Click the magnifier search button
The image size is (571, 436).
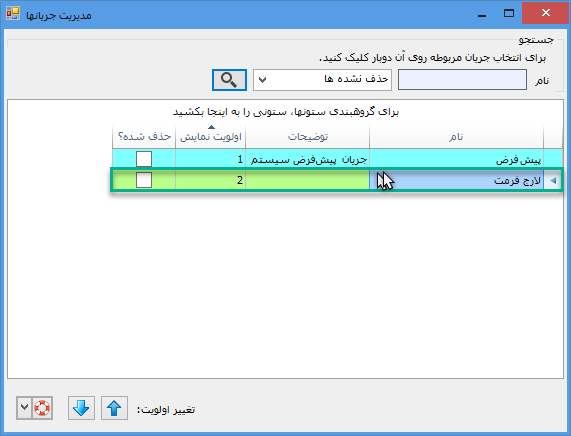[x=229, y=80]
